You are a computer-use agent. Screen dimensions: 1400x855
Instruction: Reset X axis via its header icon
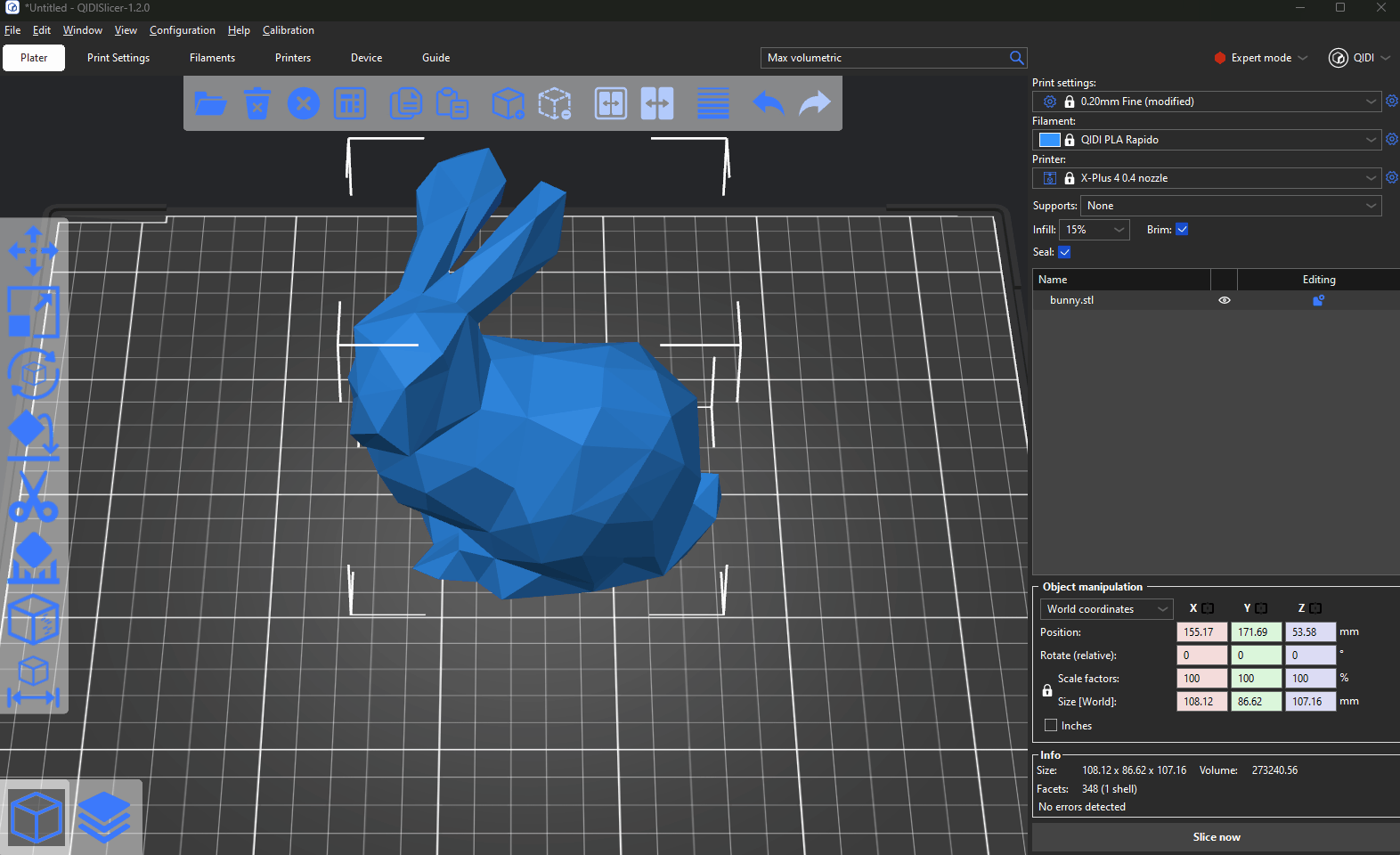click(x=1208, y=608)
